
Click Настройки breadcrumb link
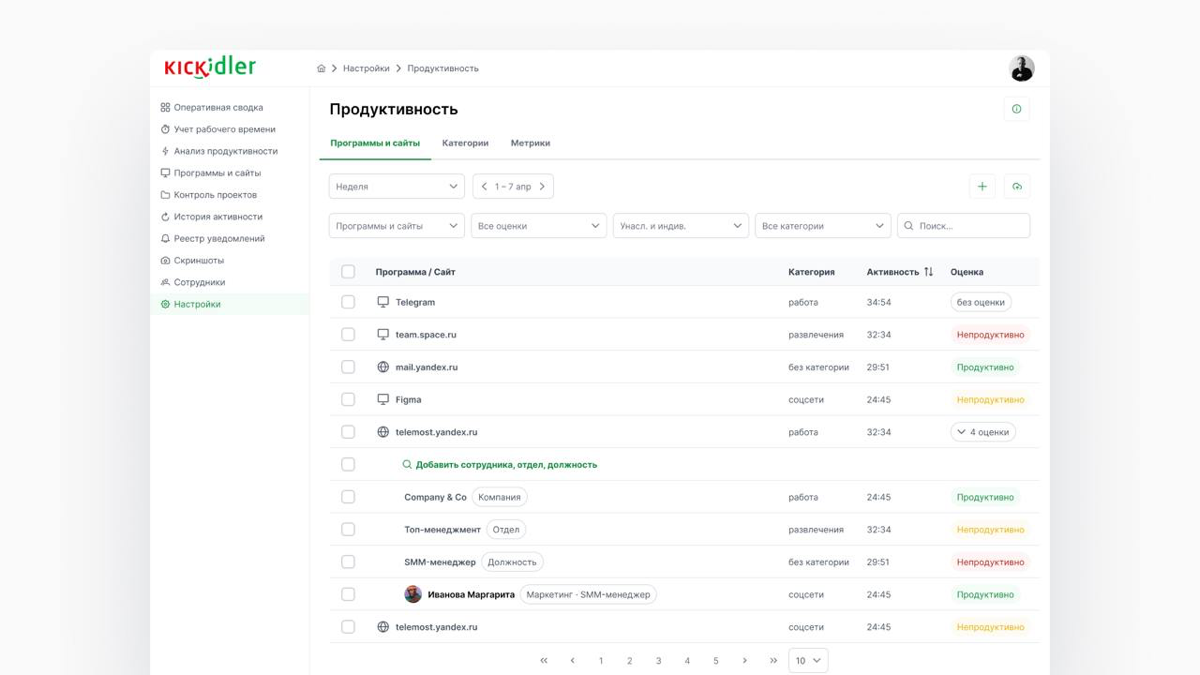(366, 69)
